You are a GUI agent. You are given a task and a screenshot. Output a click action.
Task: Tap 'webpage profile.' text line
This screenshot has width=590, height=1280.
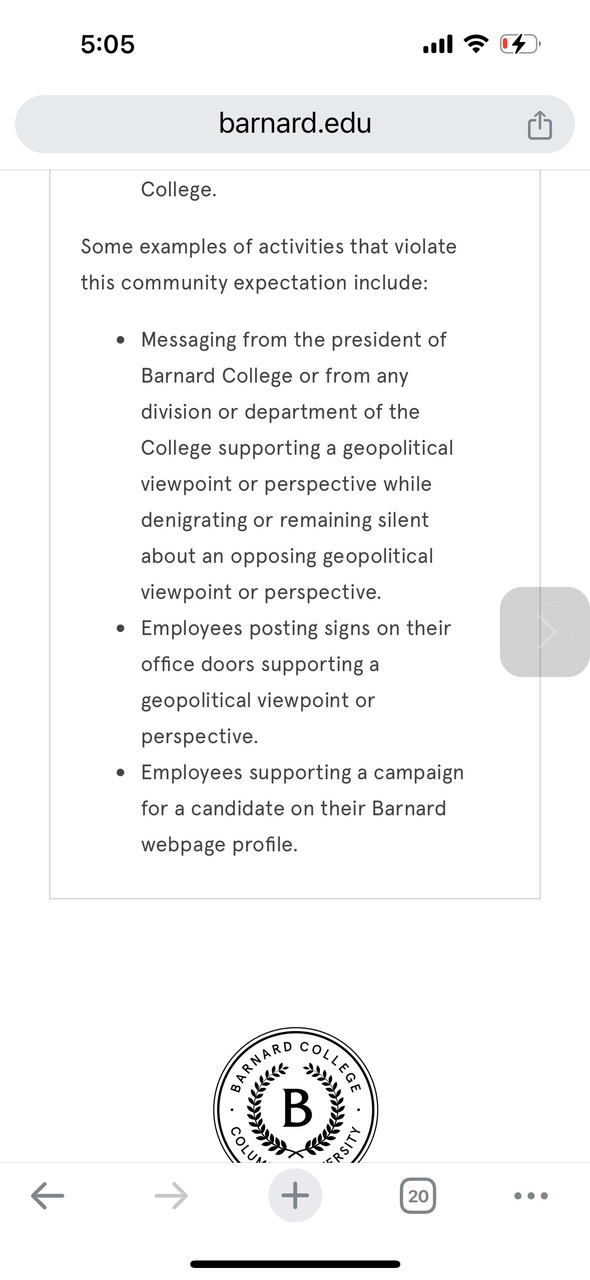219,844
